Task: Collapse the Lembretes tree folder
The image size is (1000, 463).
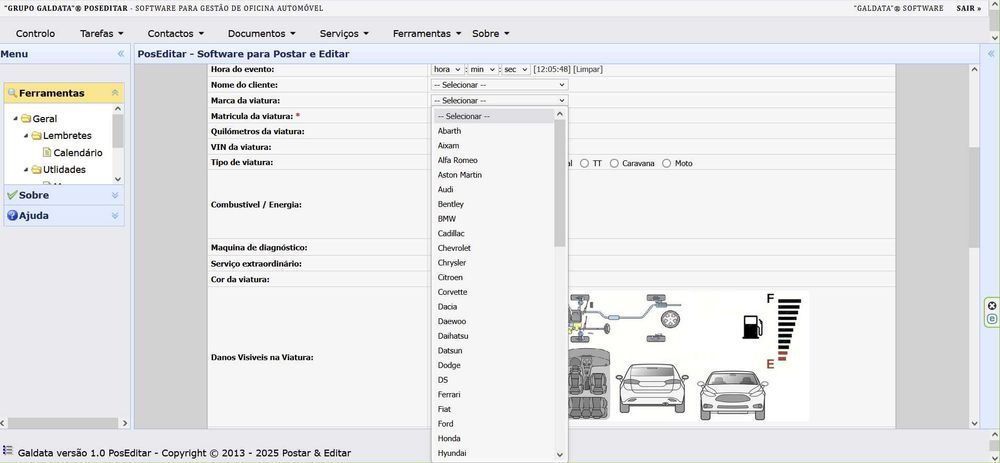Action: point(27,136)
